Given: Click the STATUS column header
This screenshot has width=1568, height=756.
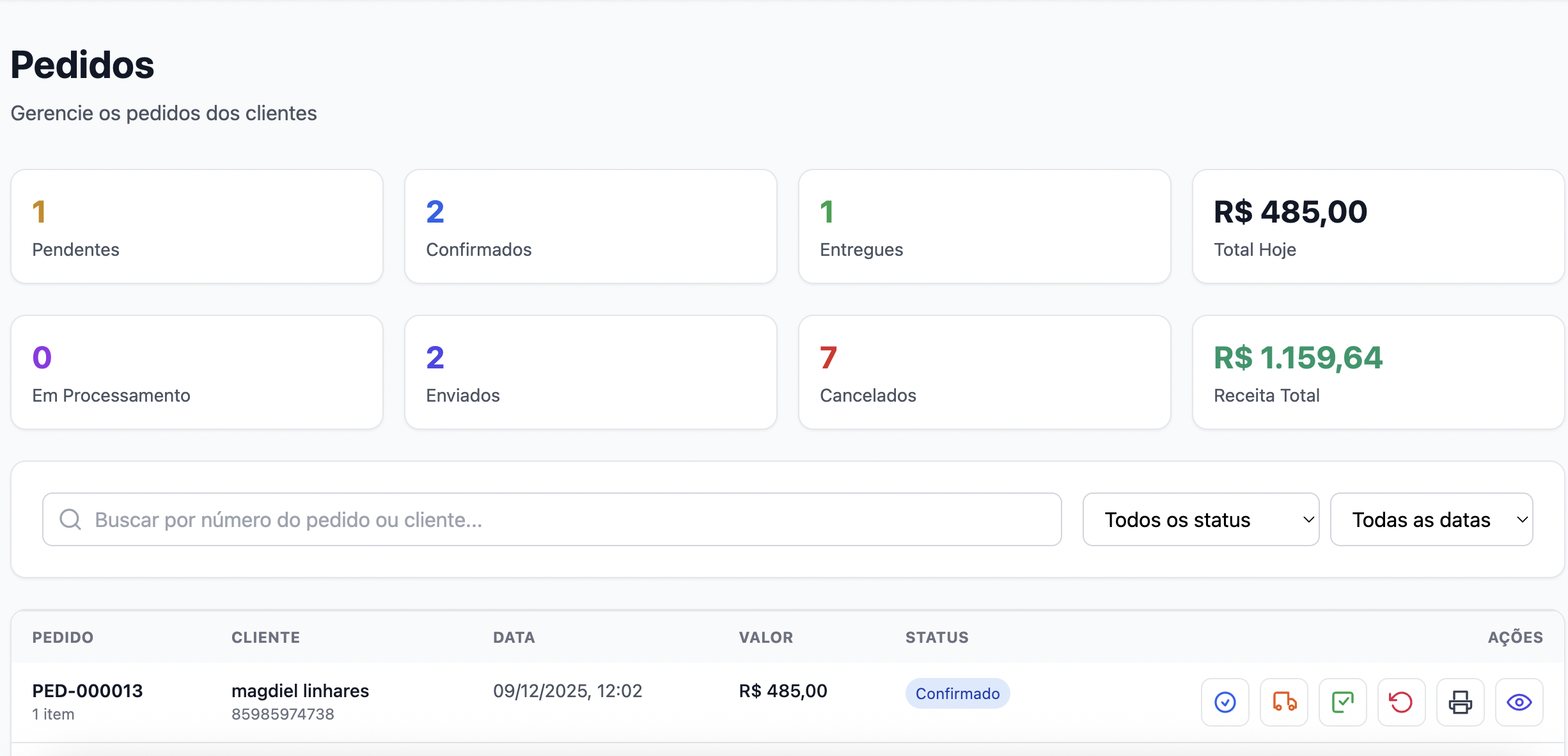Looking at the screenshot, I should 937,637.
